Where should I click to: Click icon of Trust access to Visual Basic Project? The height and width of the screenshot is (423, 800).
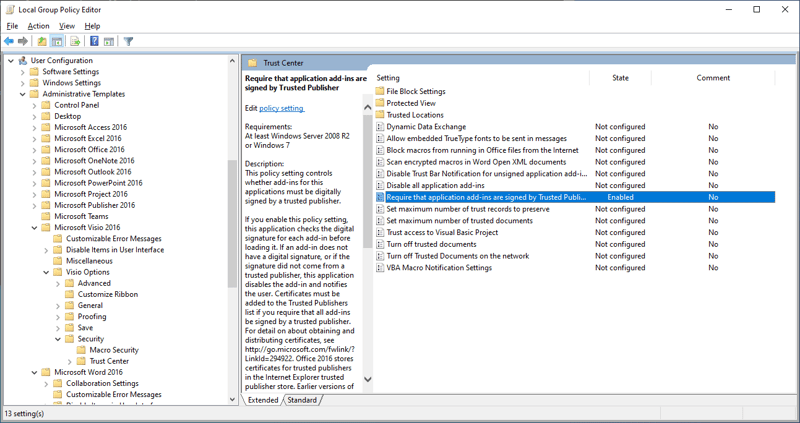380,233
